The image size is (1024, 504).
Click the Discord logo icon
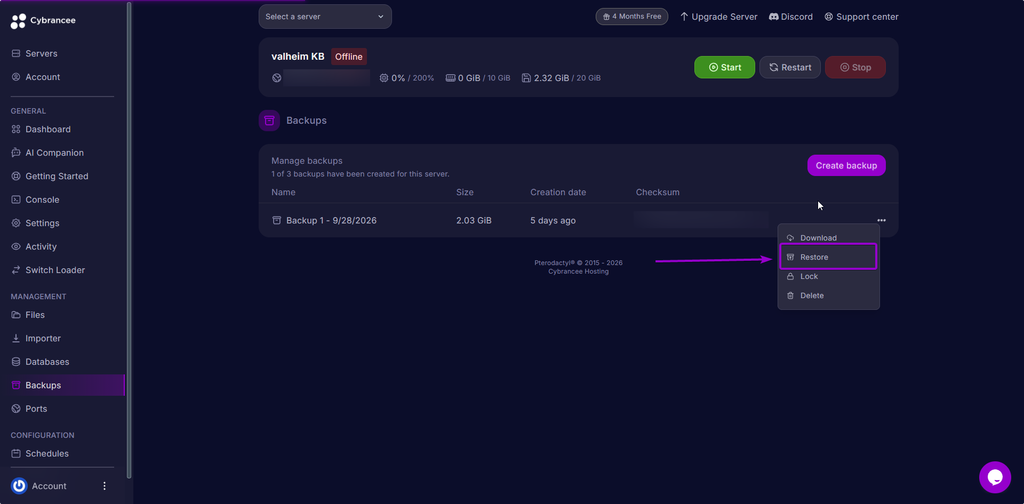click(x=773, y=16)
